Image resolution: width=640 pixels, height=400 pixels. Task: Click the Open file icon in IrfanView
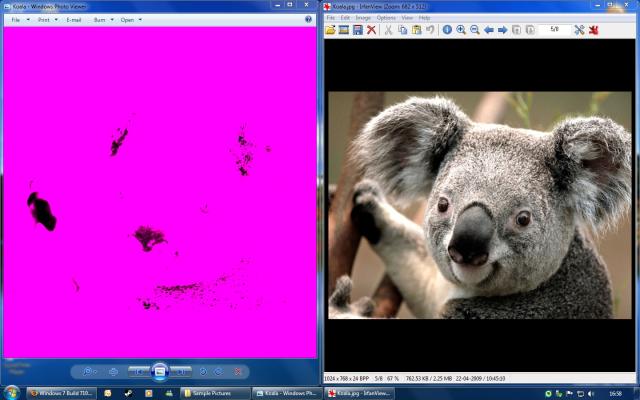[x=330, y=30]
